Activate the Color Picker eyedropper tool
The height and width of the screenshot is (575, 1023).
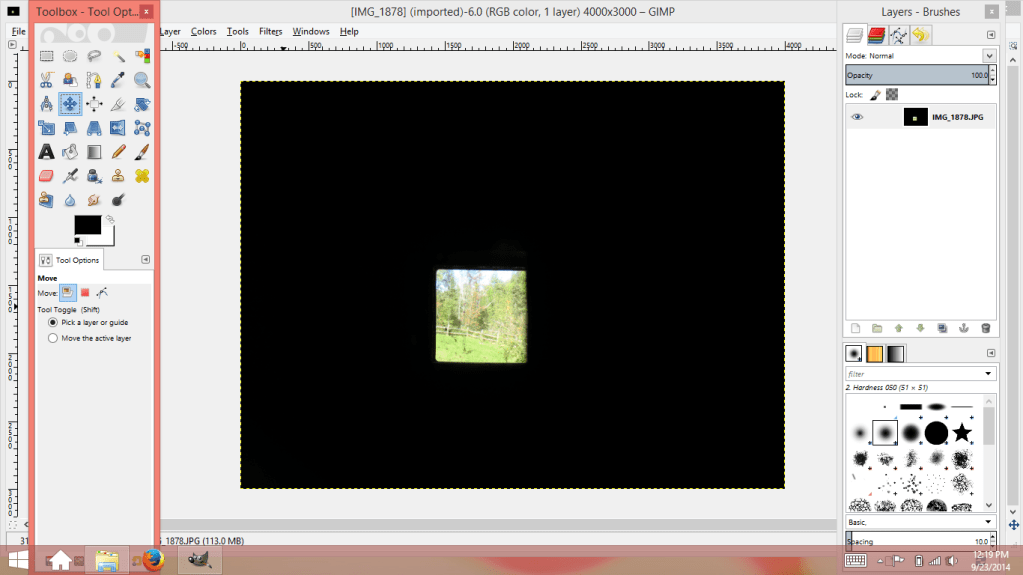coord(118,80)
